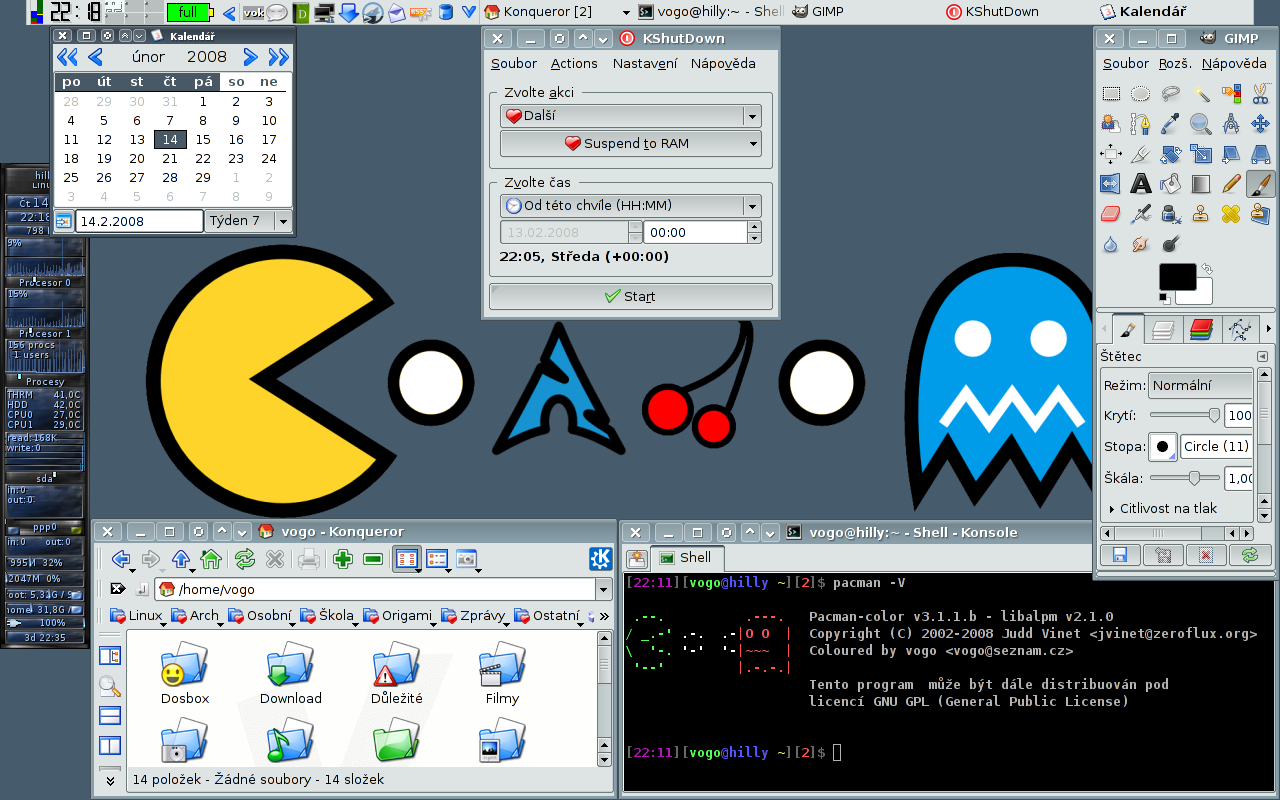The width and height of the screenshot is (1280, 800).
Task: Choose the Rotate tool in GIMP toolbox
Action: (1171, 154)
